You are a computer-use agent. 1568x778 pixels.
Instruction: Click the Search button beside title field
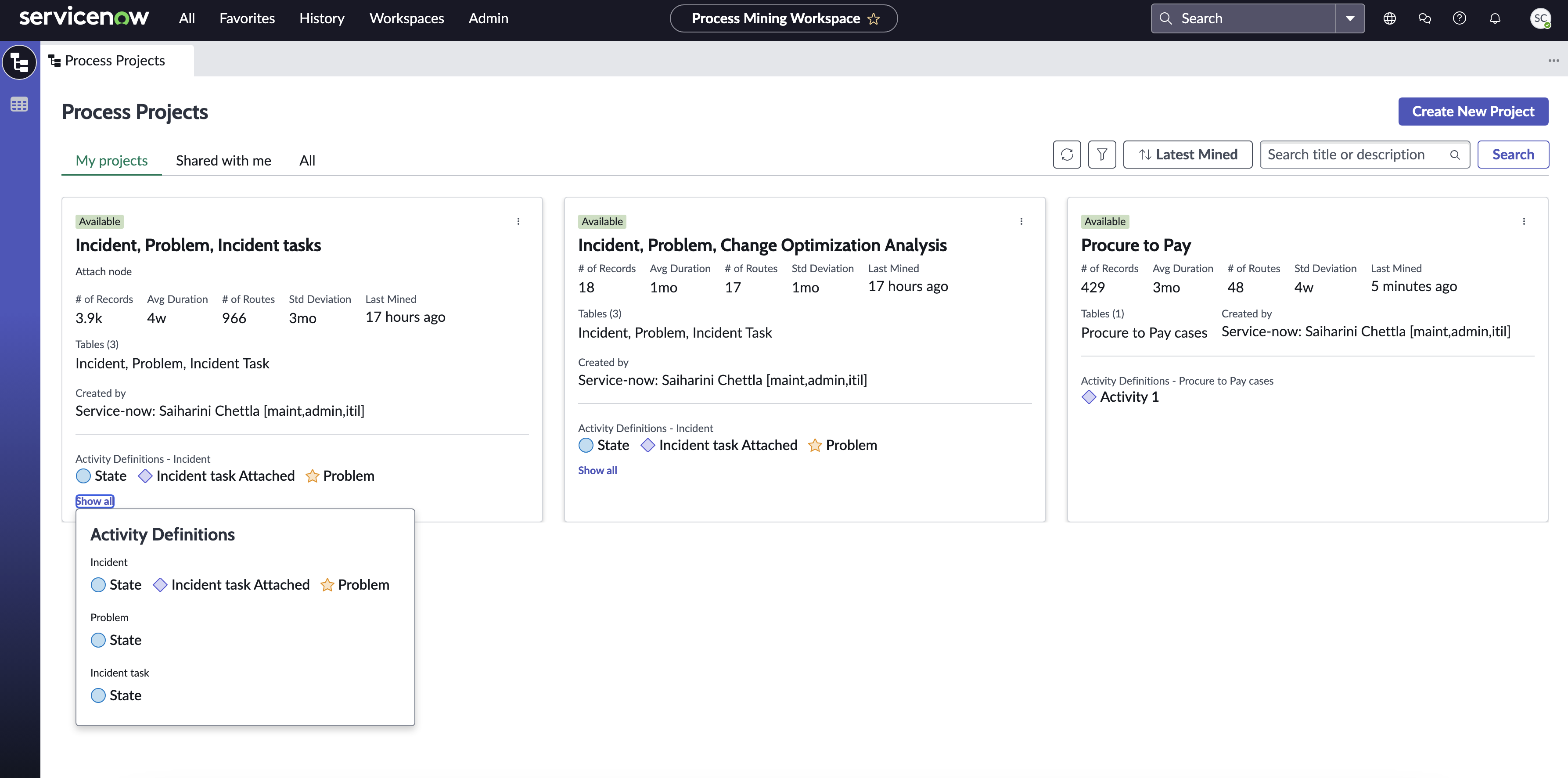click(x=1513, y=155)
